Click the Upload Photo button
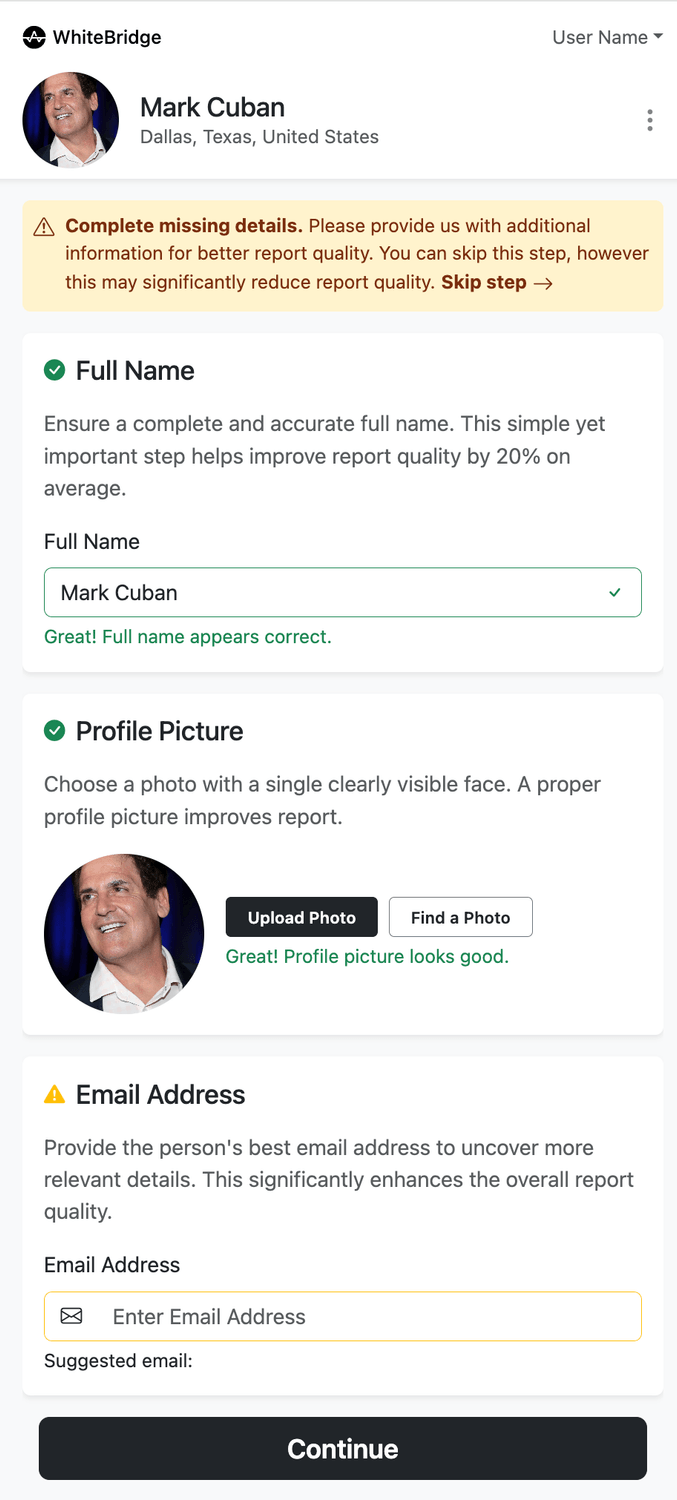 pos(302,917)
